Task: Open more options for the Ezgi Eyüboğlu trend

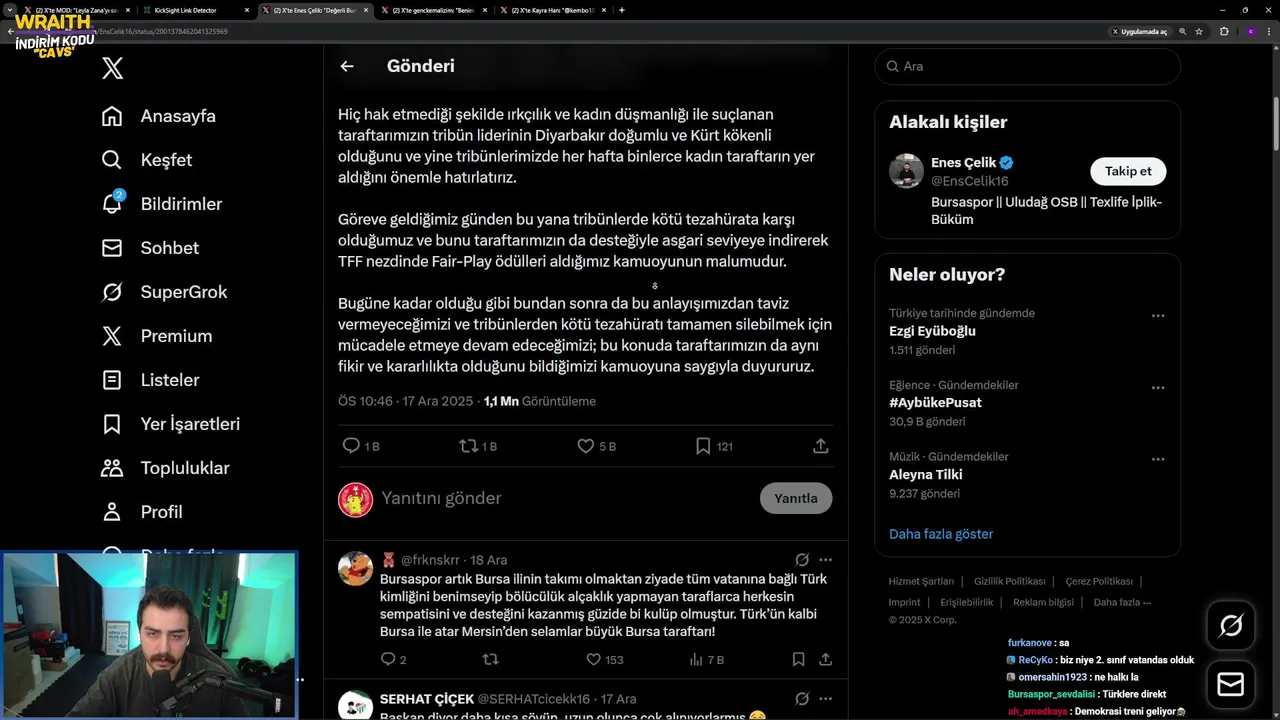Action: click(1158, 315)
